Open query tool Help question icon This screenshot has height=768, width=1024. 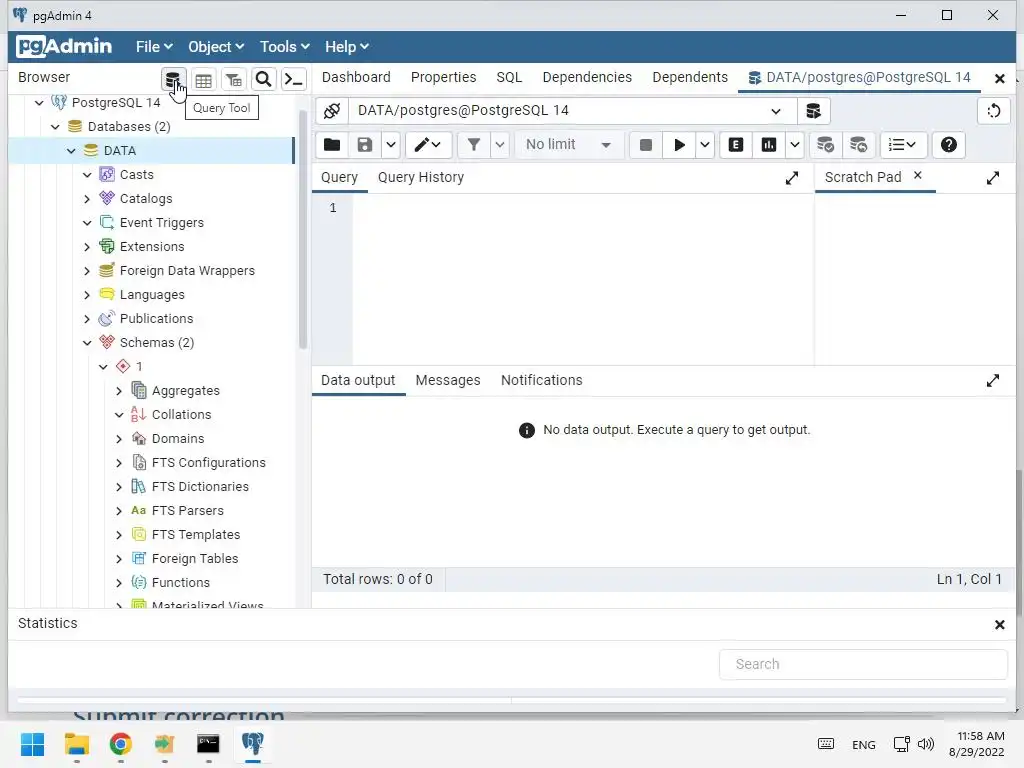point(948,145)
